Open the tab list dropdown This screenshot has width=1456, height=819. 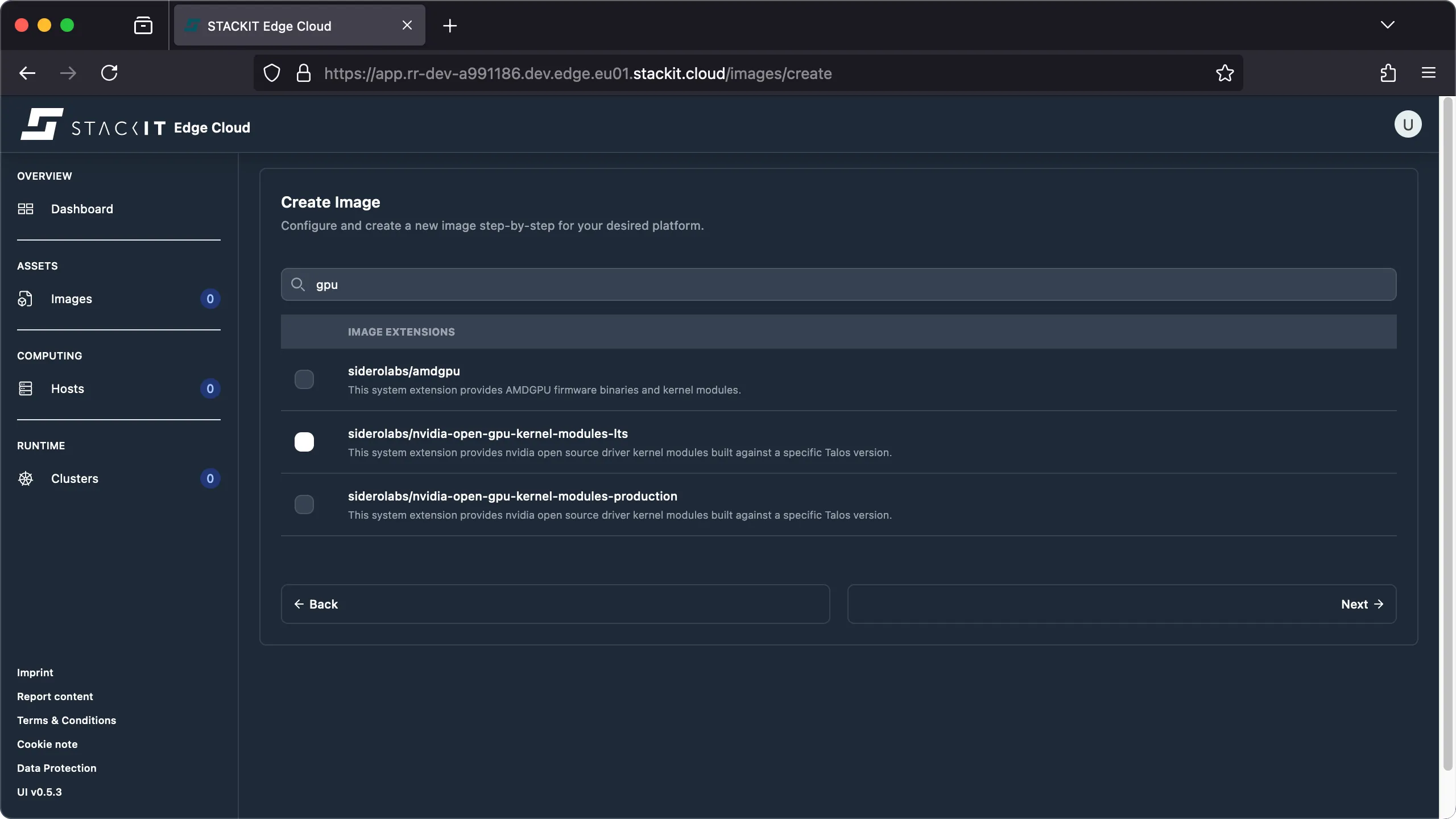pos(1388,25)
